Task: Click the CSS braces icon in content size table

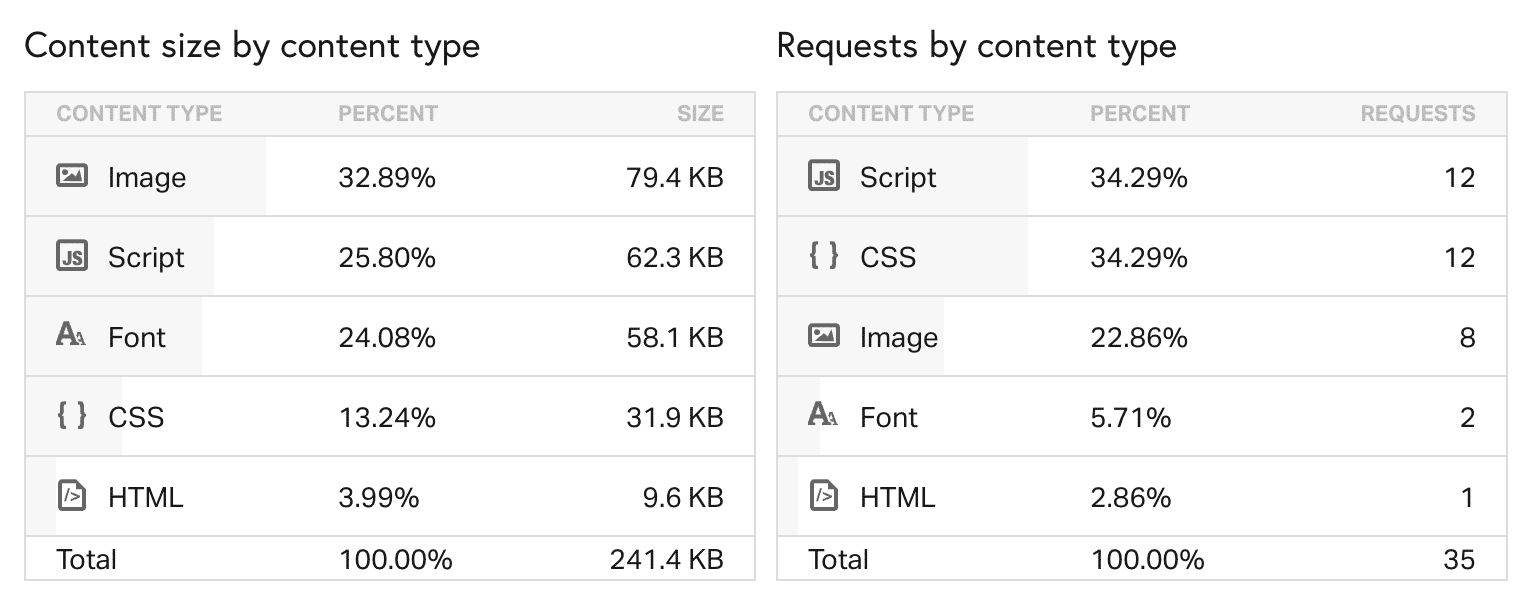Action: (x=71, y=416)
